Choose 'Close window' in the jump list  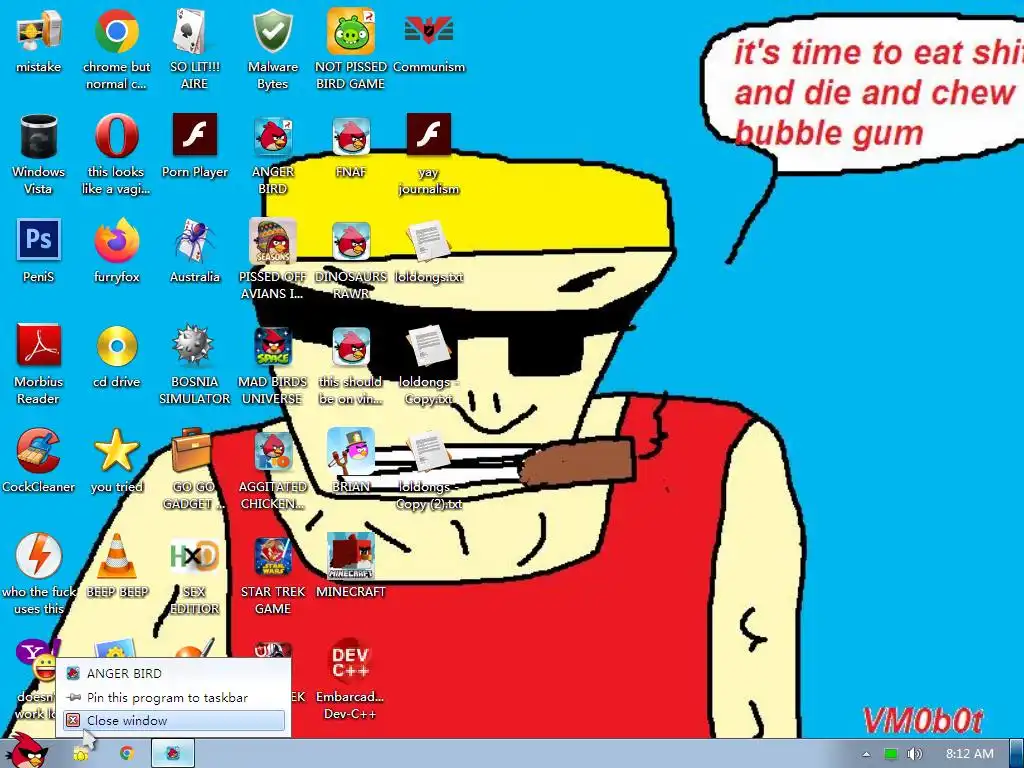(x=173, y=720)
